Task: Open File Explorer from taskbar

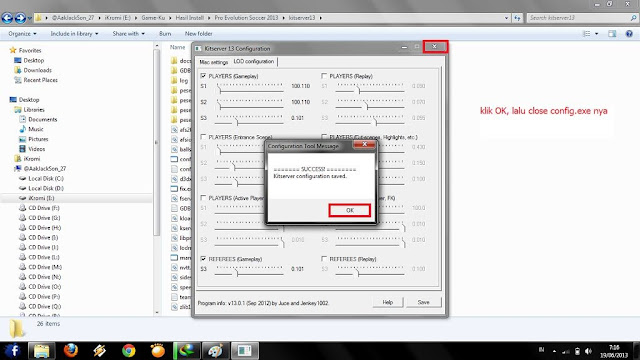Action: (41, 350)
